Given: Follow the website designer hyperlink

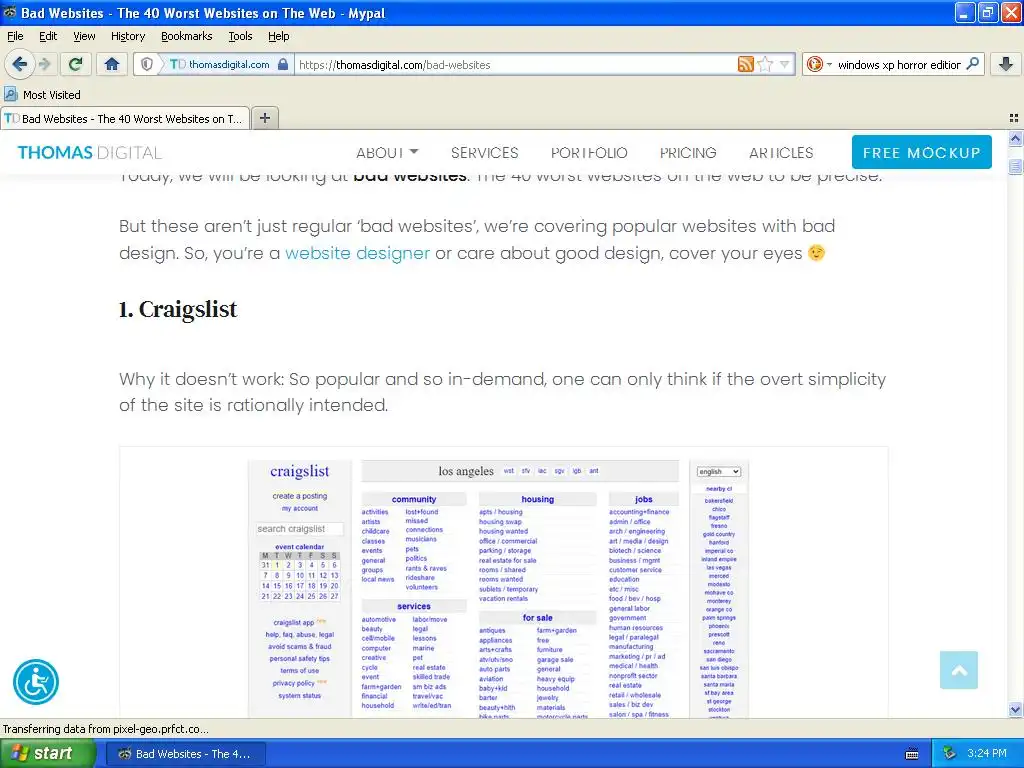Looking at the screenshot, I should click(x=357, y=253).
